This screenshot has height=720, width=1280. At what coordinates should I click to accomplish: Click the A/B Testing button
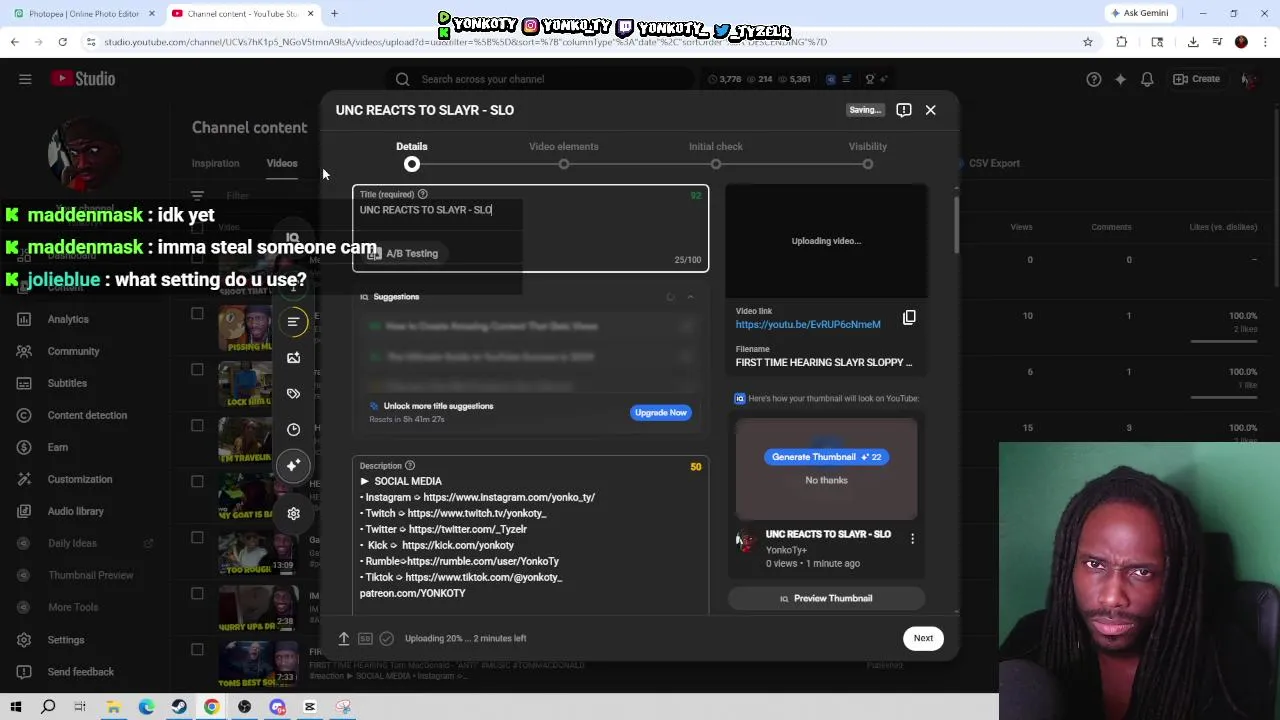pos(402,254)
